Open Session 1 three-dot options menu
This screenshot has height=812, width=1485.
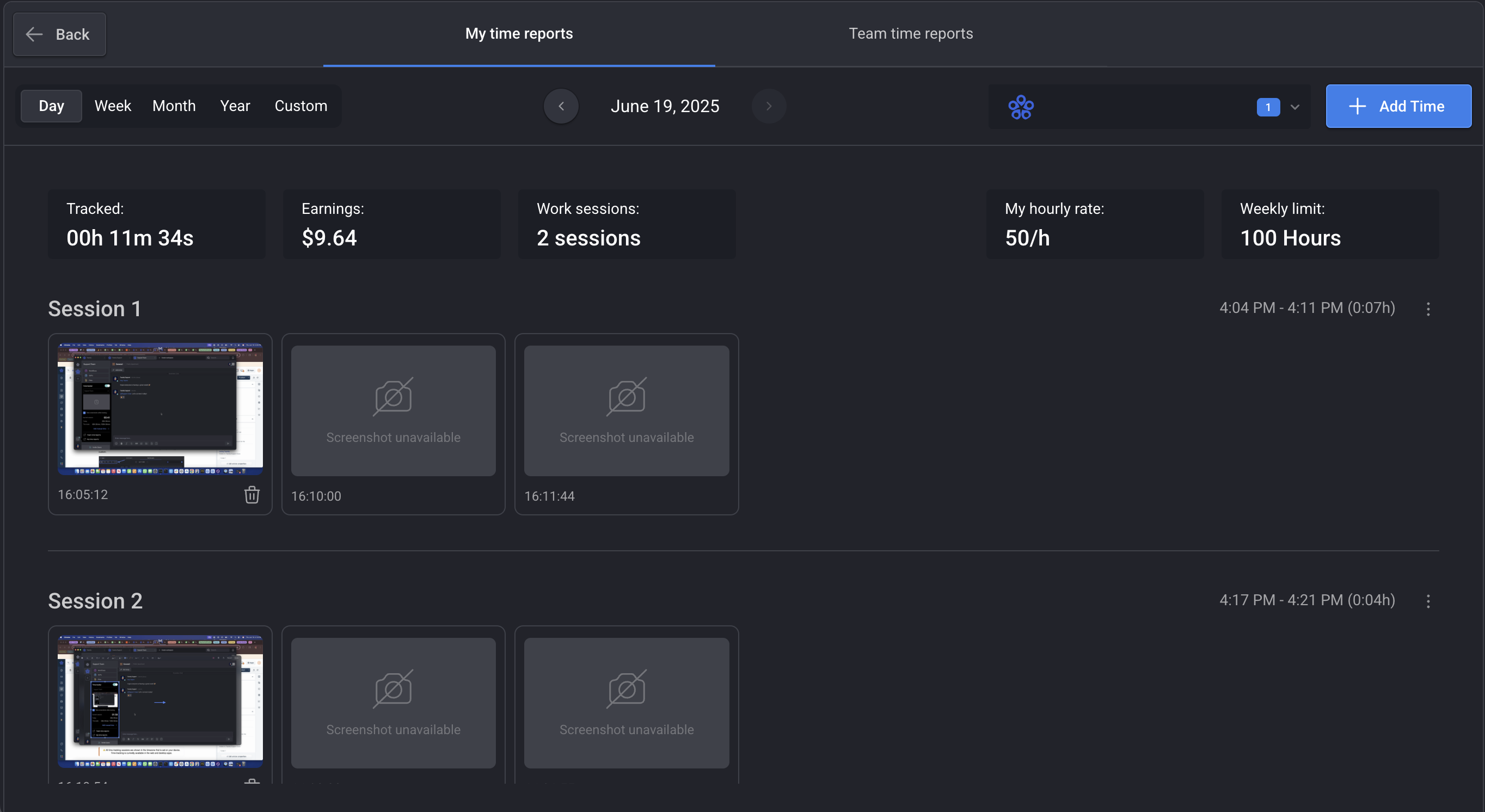(1428, 309)
